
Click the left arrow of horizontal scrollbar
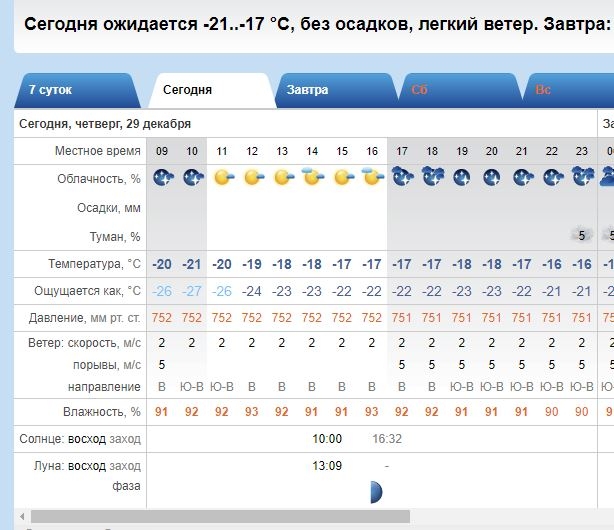[22, 517]
